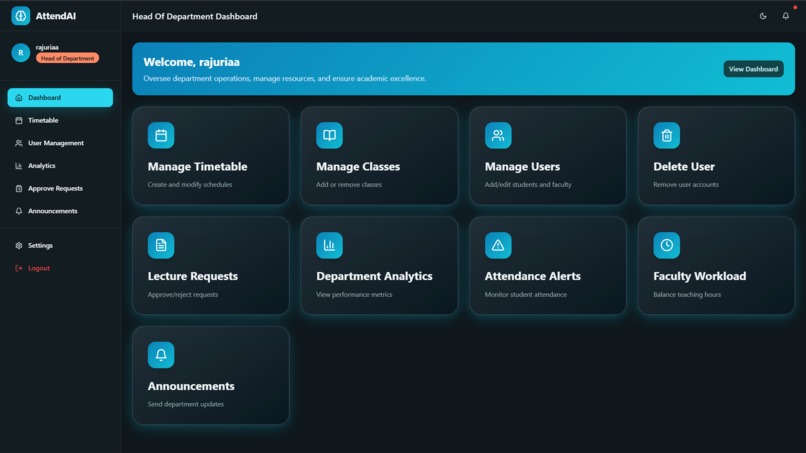Open the Lecture Requests card title
The image size is (806, 453).
click(193, 276)
